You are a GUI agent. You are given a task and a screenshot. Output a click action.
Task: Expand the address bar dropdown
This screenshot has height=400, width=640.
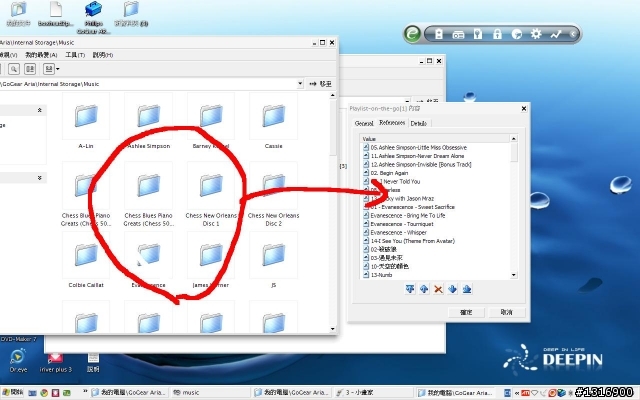click(x=300, y=84)
